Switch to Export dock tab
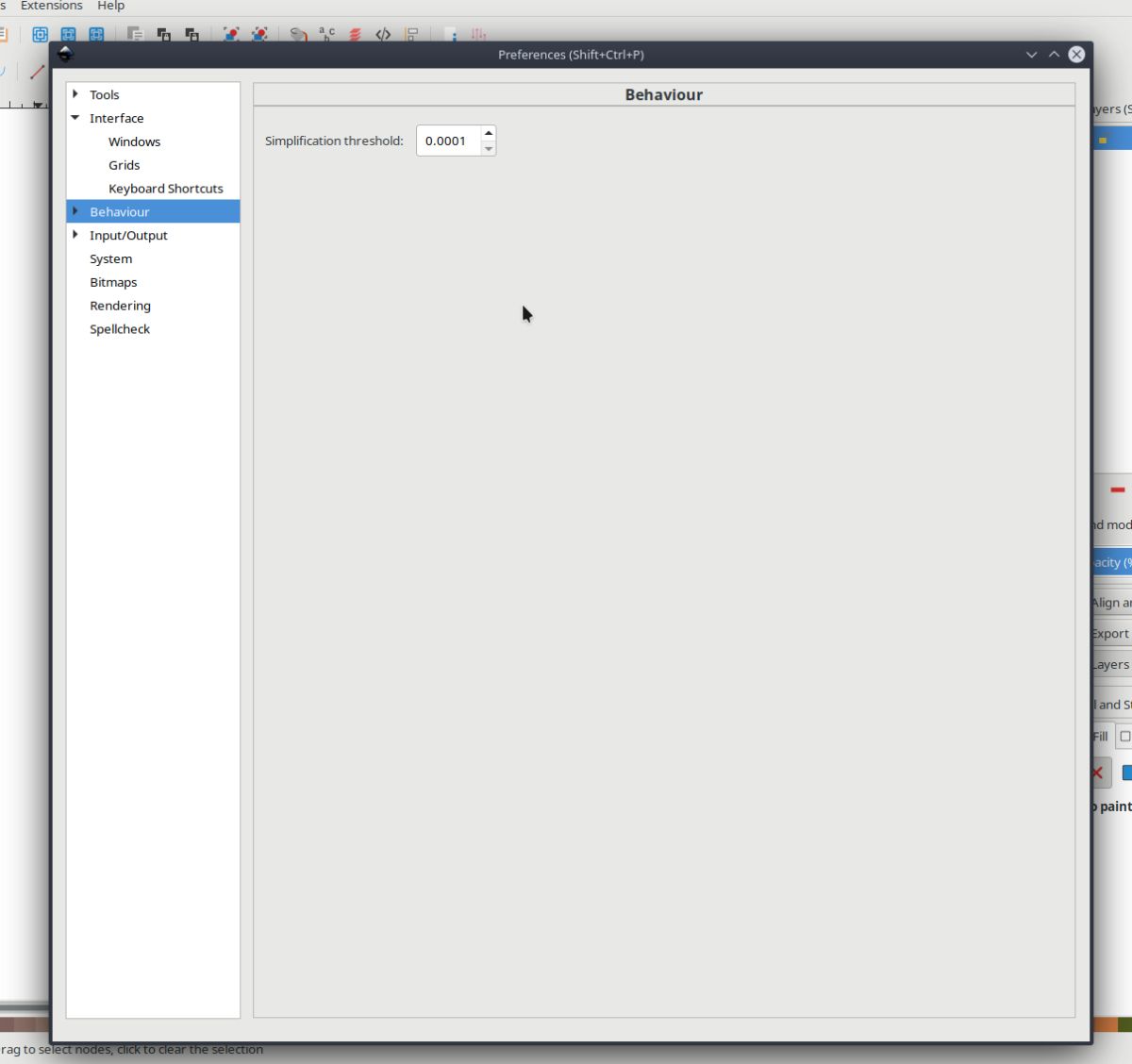Image resolution: width=1132 pixels, height=1064 pixels. (1112, 634)
